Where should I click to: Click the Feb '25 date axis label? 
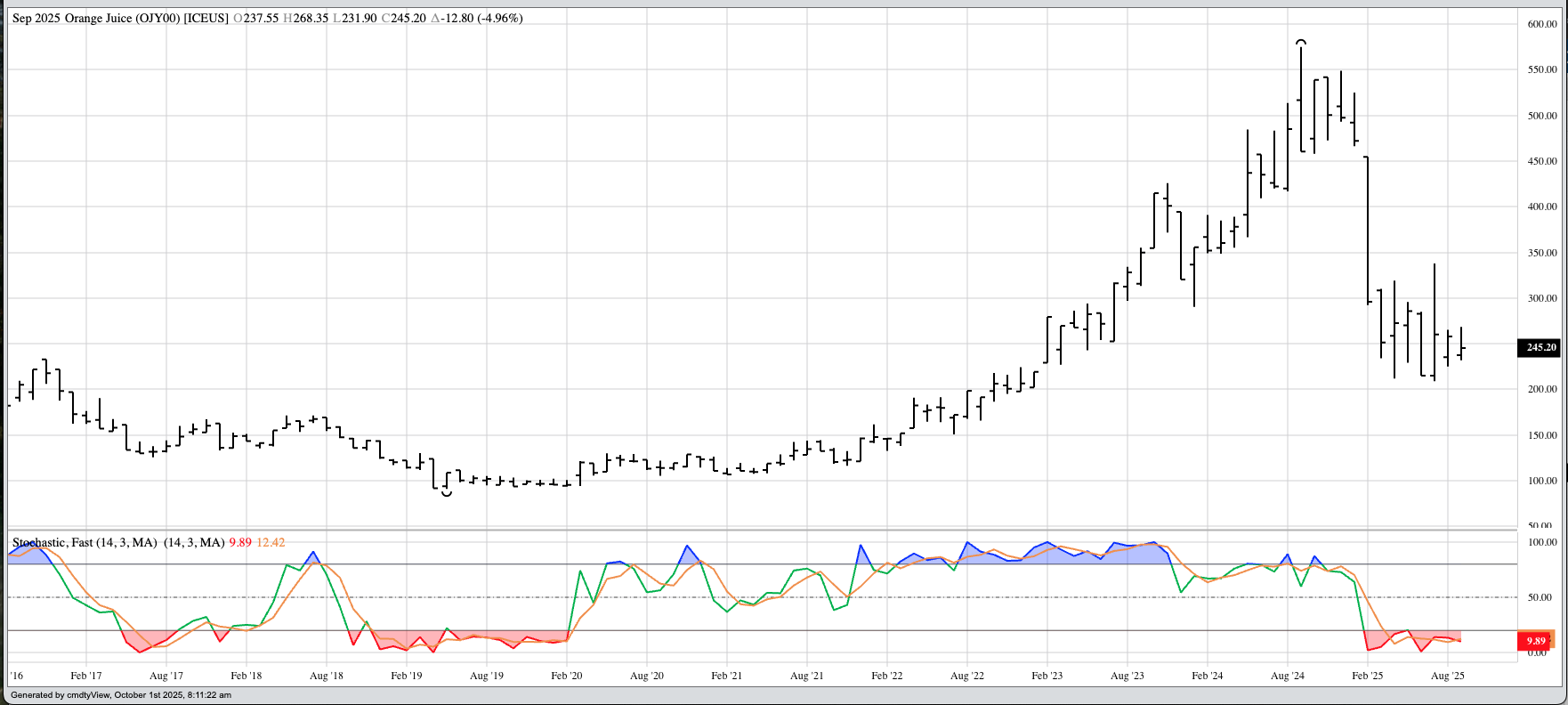click(x=1367, y=676)
